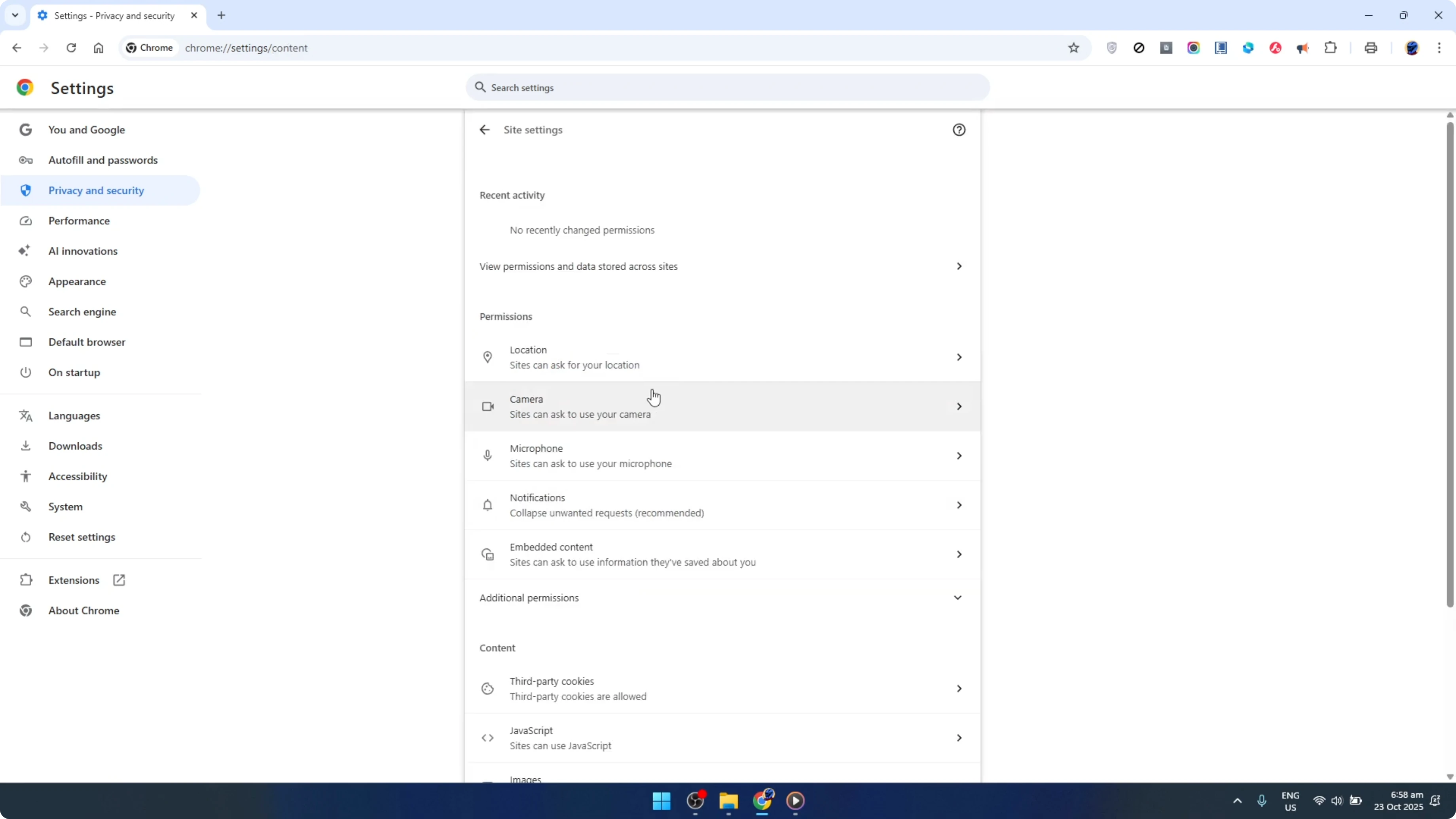
Task: Open the home page button
Action: tap(99, 48)
